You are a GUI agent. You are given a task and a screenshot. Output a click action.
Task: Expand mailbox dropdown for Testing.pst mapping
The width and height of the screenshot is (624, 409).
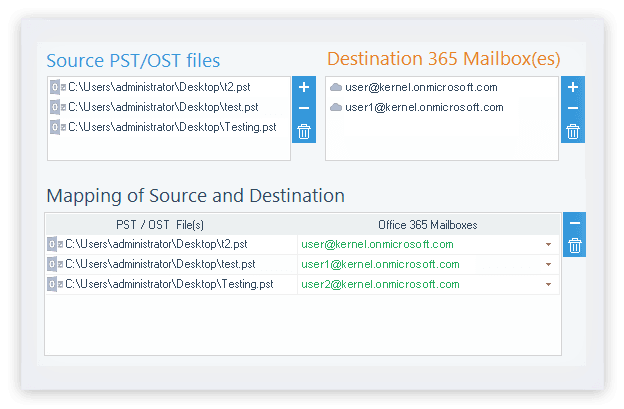pos(548,284)
